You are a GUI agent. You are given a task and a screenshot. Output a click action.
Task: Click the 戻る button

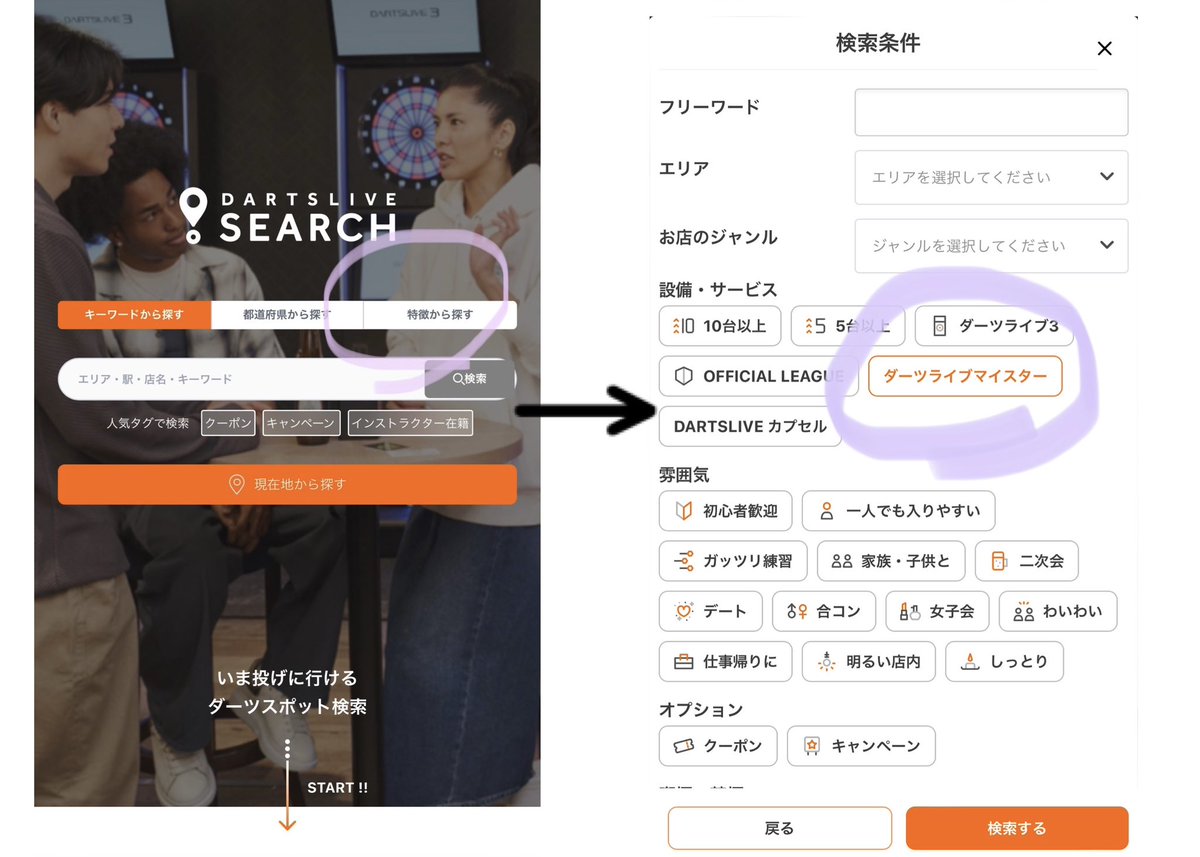click(780, 828)
